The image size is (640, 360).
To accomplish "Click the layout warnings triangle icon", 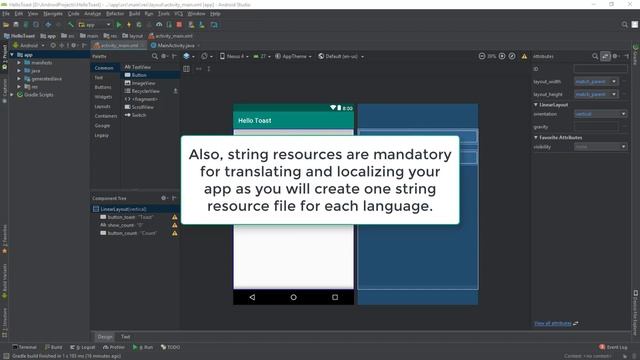I will pyautogui.click(x=524, y=56).
